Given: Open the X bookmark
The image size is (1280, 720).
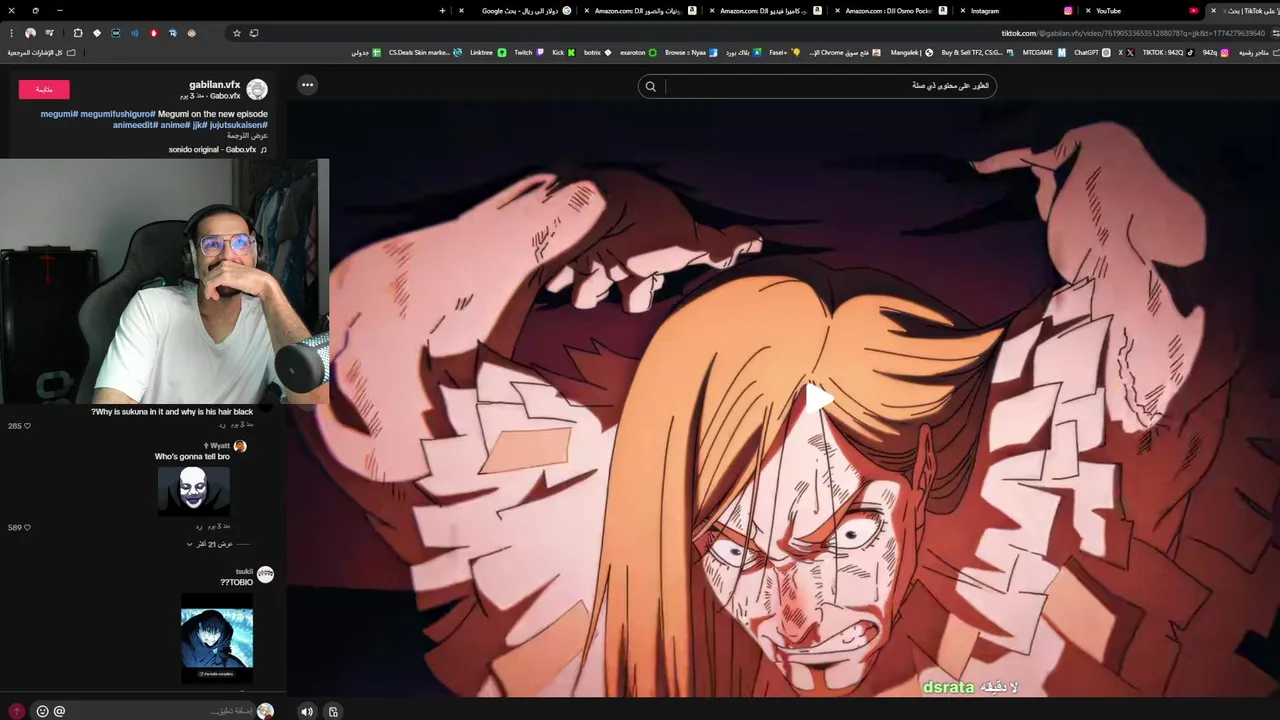Looking at the screenshot, I should 1126,52.
